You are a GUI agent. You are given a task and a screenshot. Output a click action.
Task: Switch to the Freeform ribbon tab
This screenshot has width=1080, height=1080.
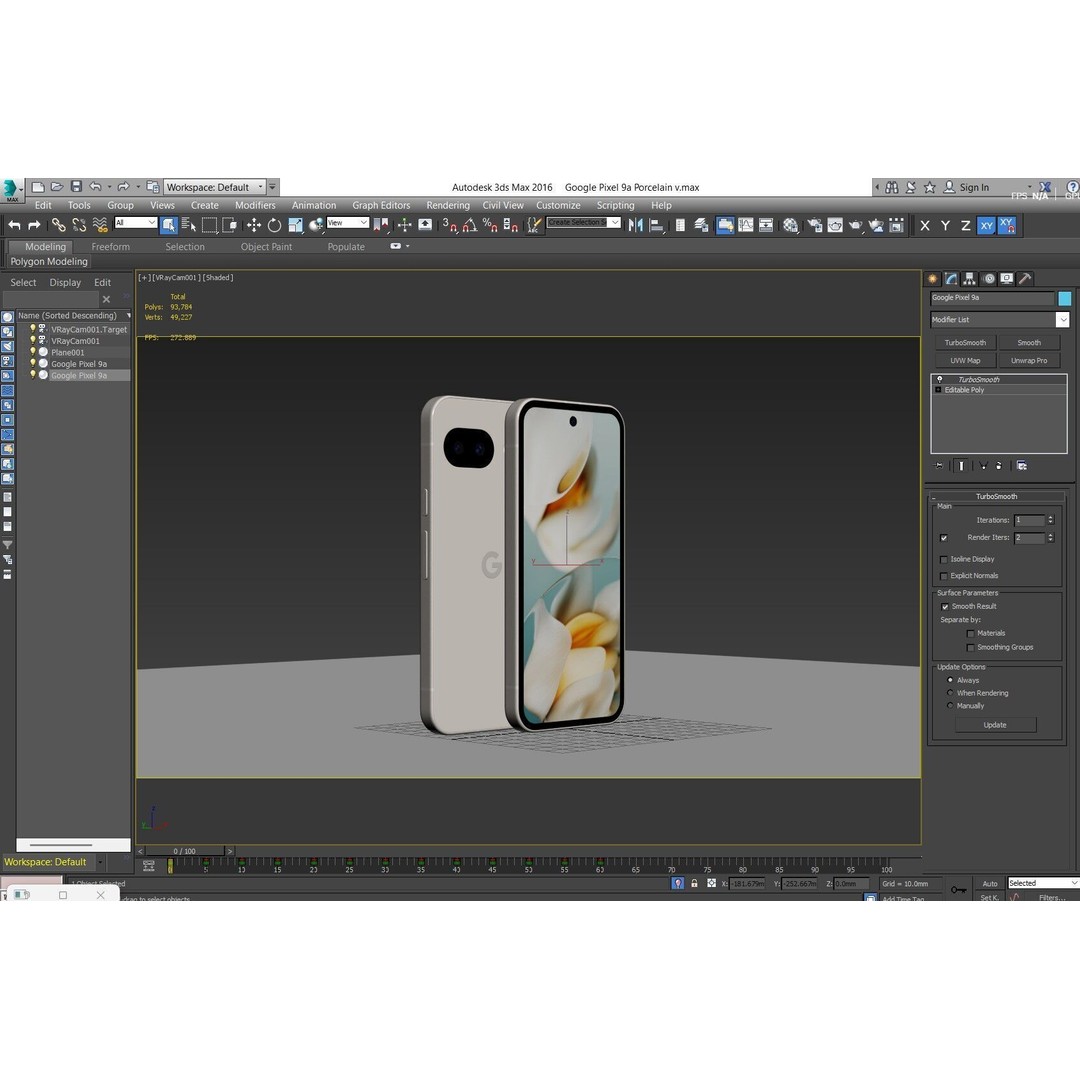tap(110, 247)
